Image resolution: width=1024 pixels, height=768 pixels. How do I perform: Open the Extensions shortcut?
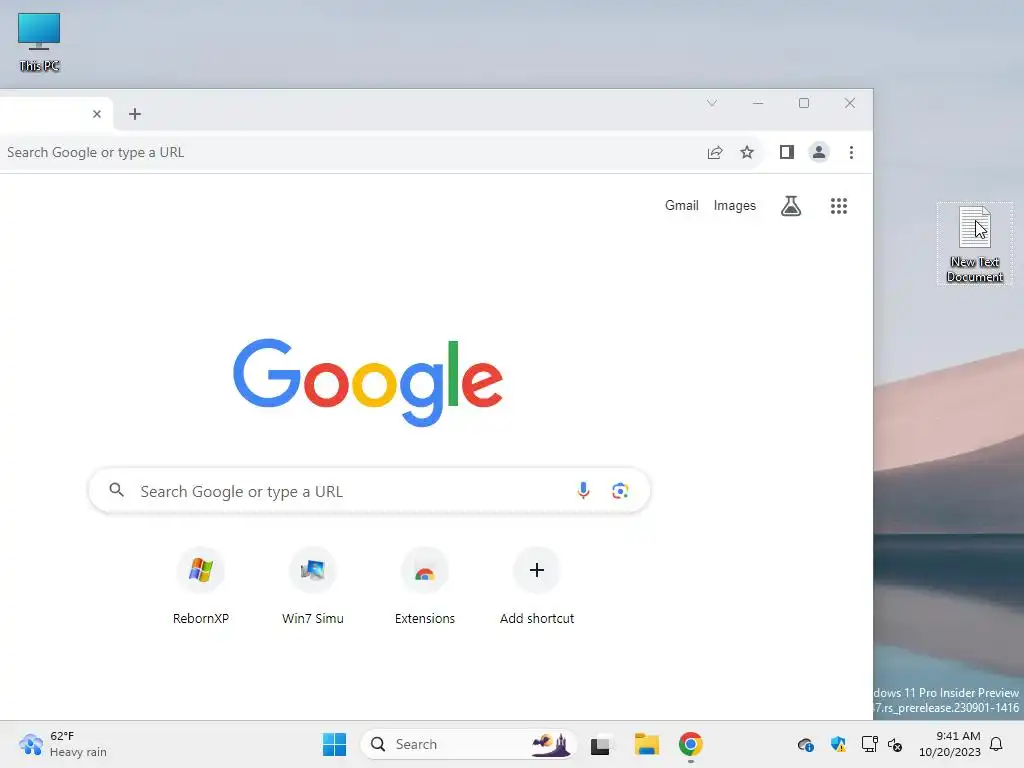(424, 586)
